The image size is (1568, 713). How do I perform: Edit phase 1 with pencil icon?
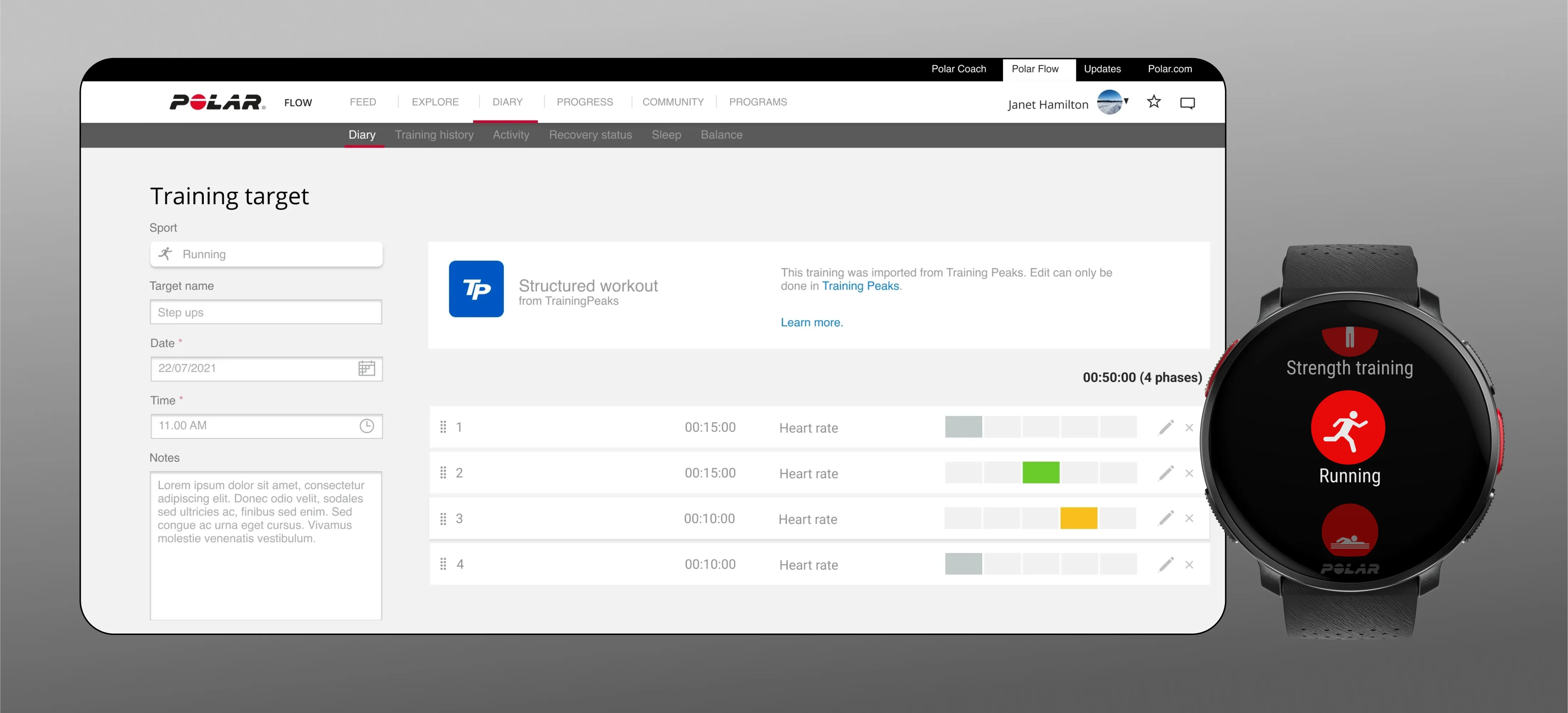1166,427
